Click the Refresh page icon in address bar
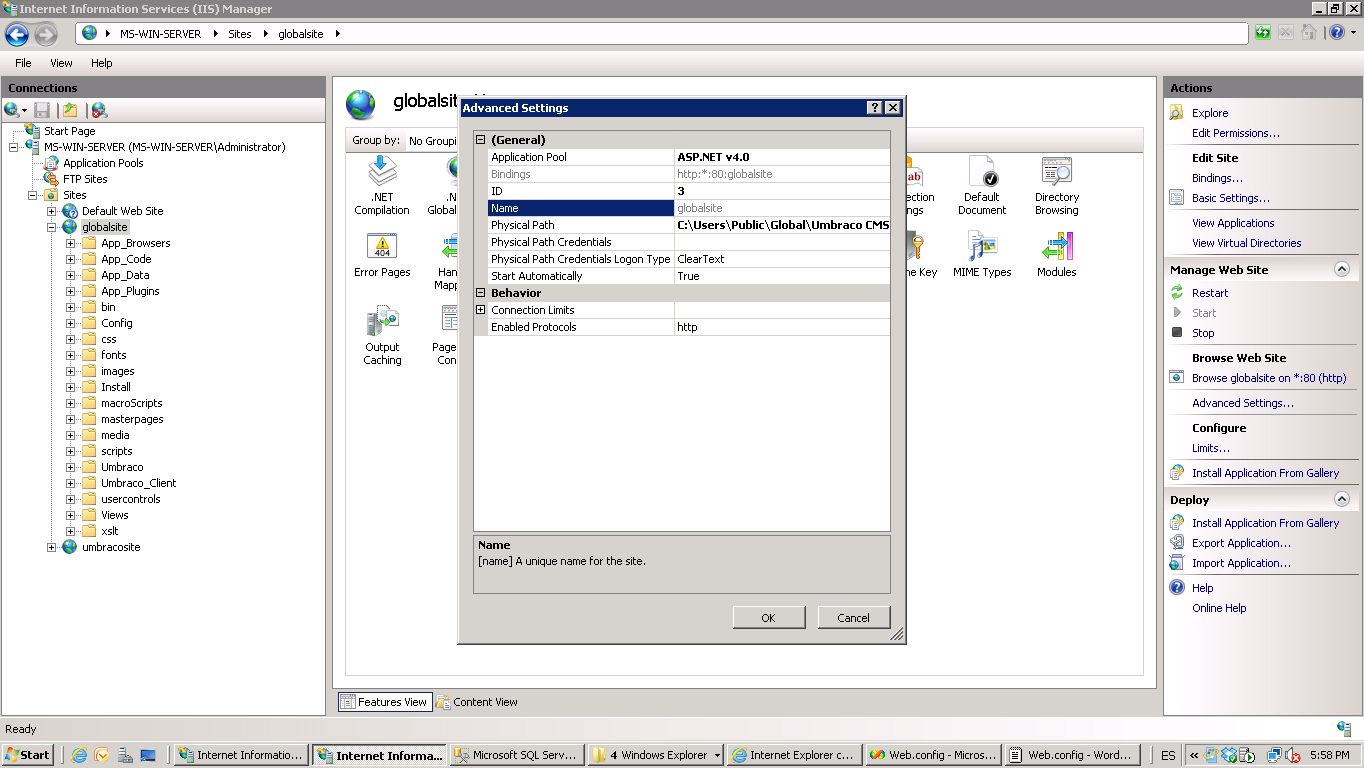 pyautogui.click(x=1263, y=33)
